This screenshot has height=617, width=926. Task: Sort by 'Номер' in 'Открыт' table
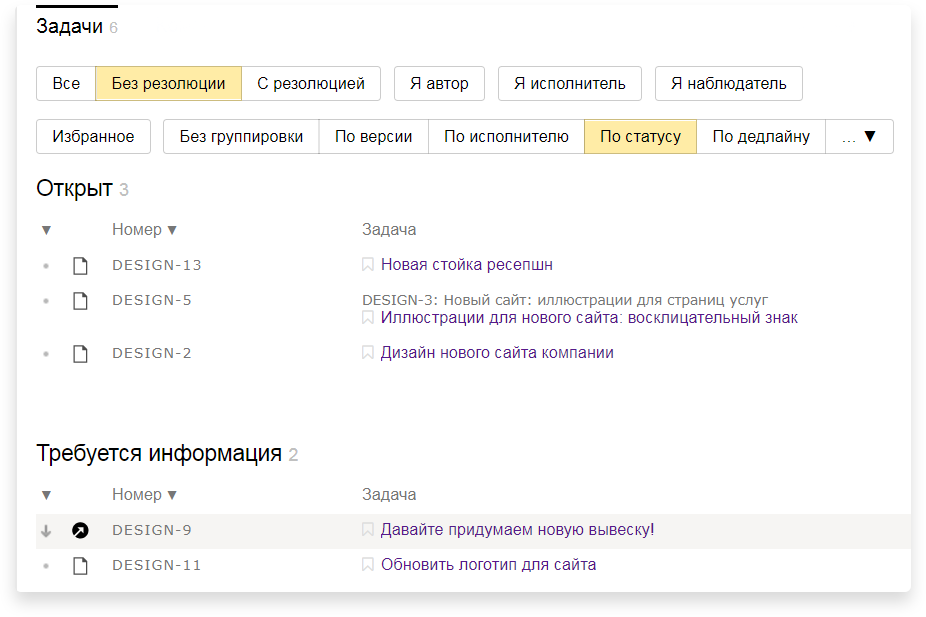coord(145,229)
